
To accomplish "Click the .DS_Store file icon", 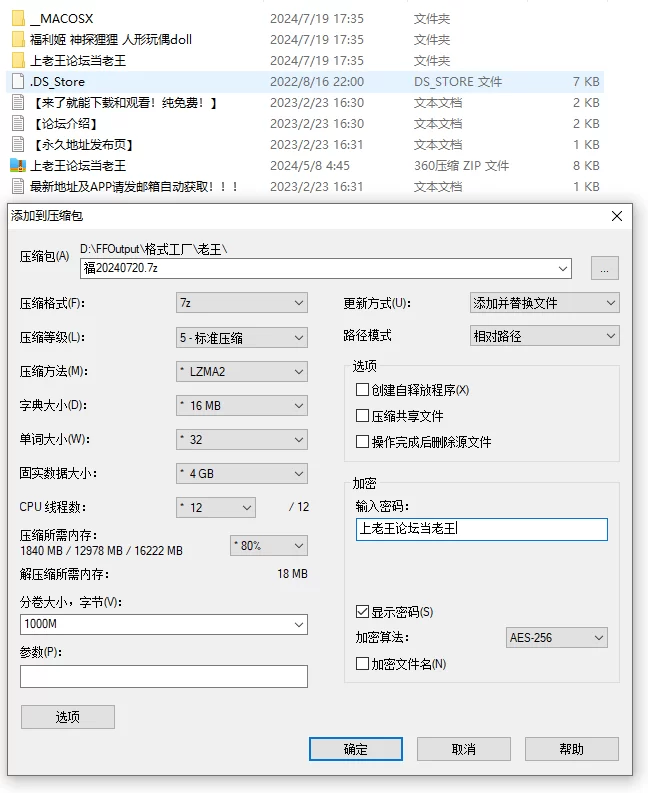I will click(x=18, y=81).
